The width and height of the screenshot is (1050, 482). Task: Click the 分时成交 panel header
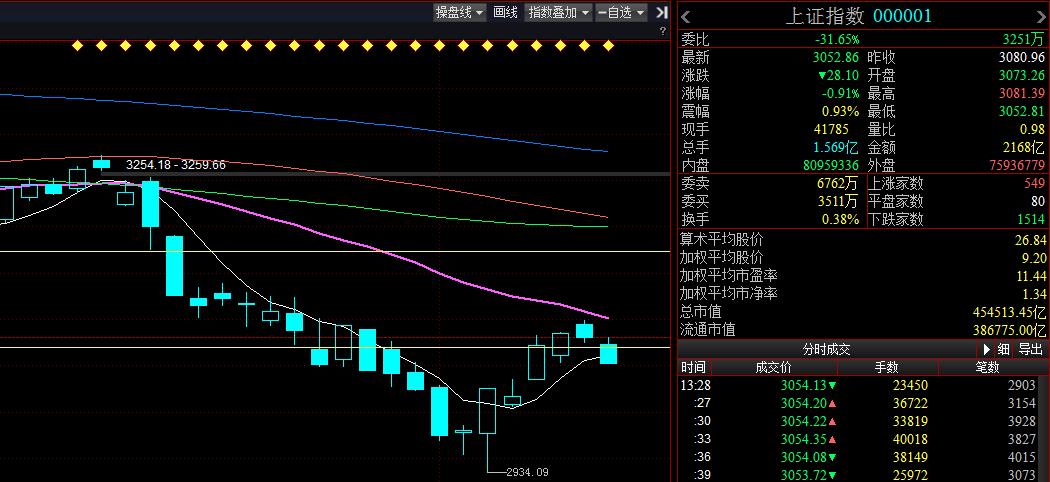[826, 349]
